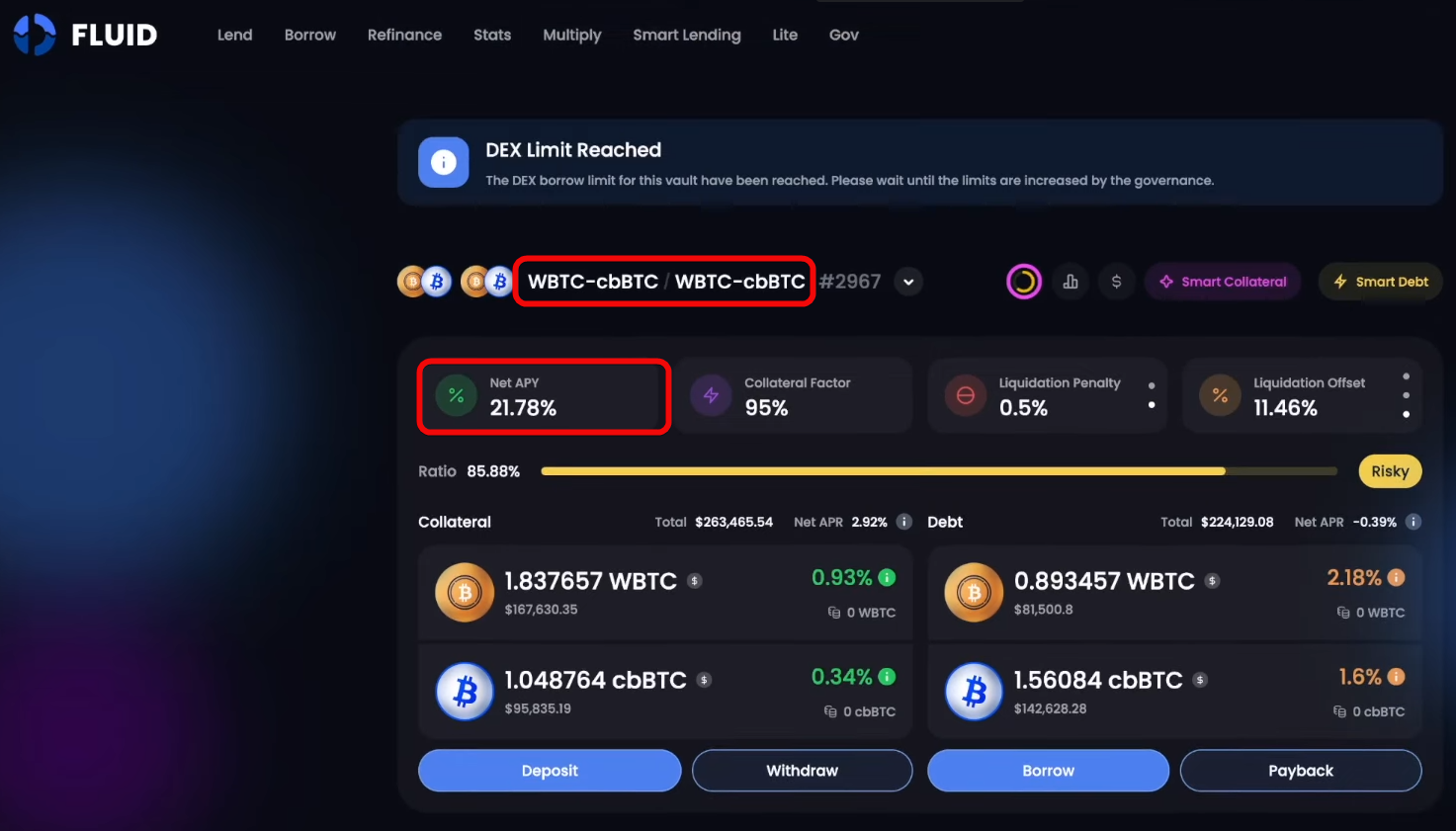Click the Payback button
The width and height of the screenshot is (1456, 831).
(x=1301, y=771)
